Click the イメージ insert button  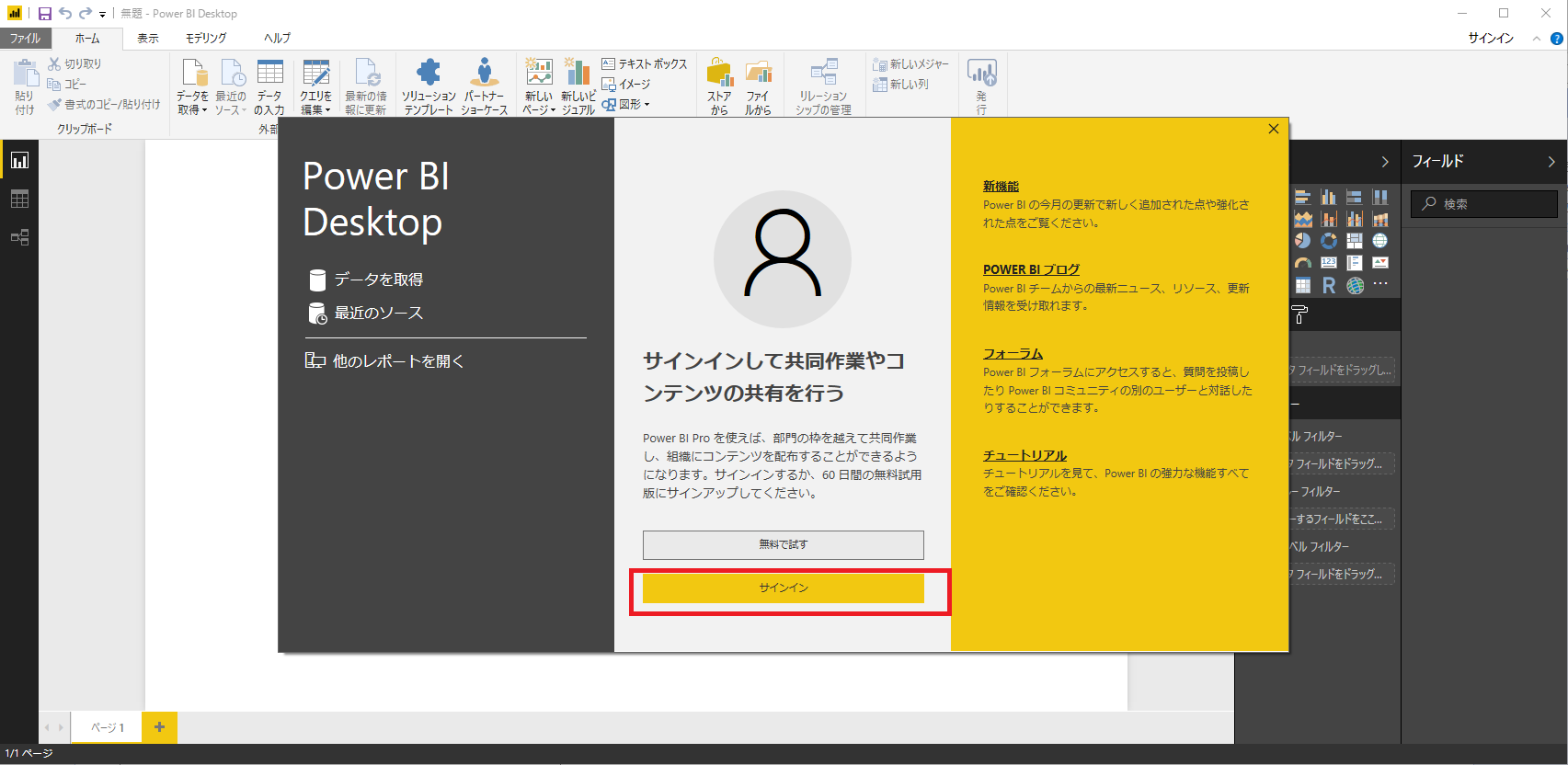click(x=626, y=84)
